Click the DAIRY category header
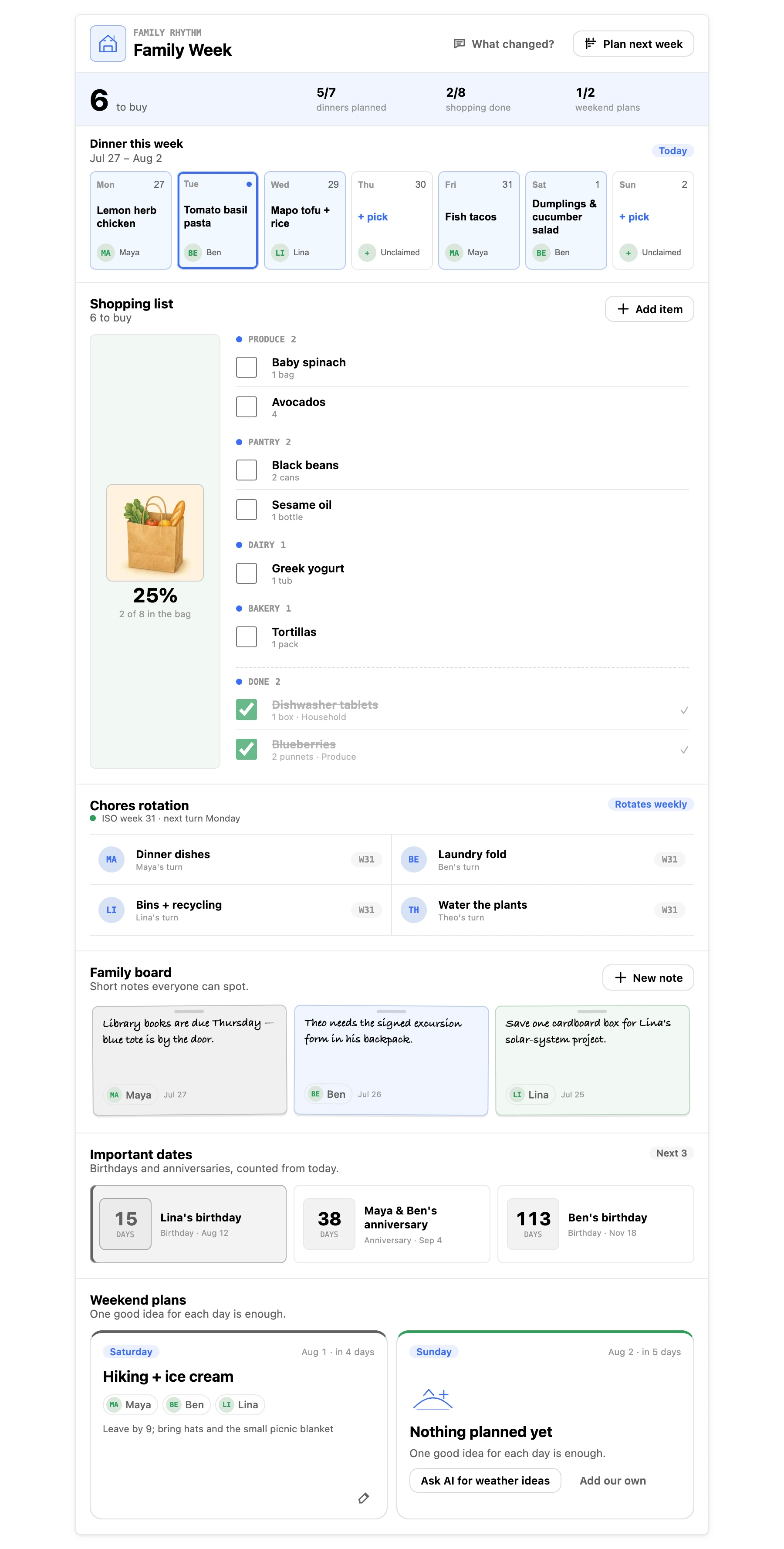This screenshot has width=784, height=1549. pyautogui.click(x=261, y=545)
